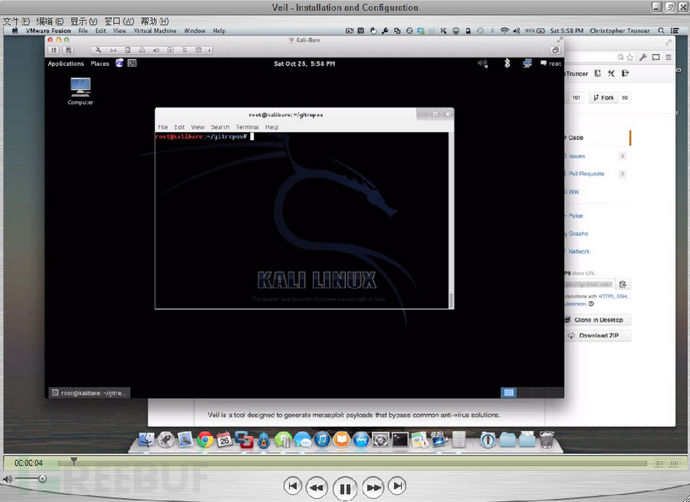The height and width of the screenshot is (502, 690).
Task: Click the Download ZIP button
Action: point(598,336)
